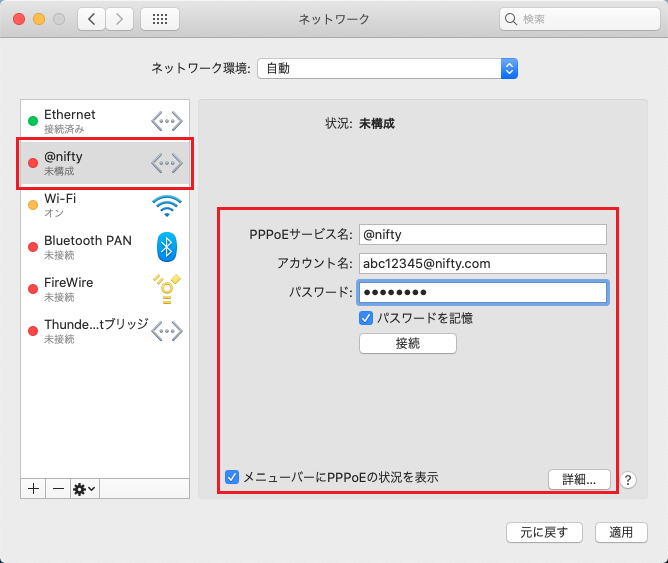Go back with the left arrow
This screenshot has width=668, height=563.
click(x=91, y=19)
